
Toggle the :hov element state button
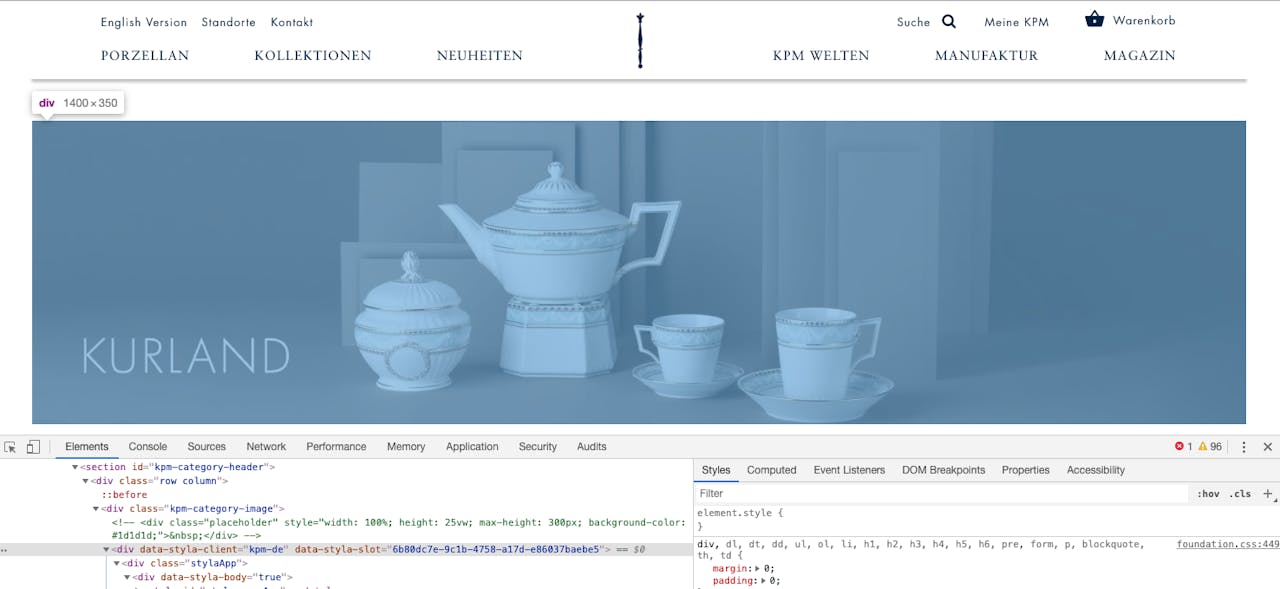point(1208,494)
